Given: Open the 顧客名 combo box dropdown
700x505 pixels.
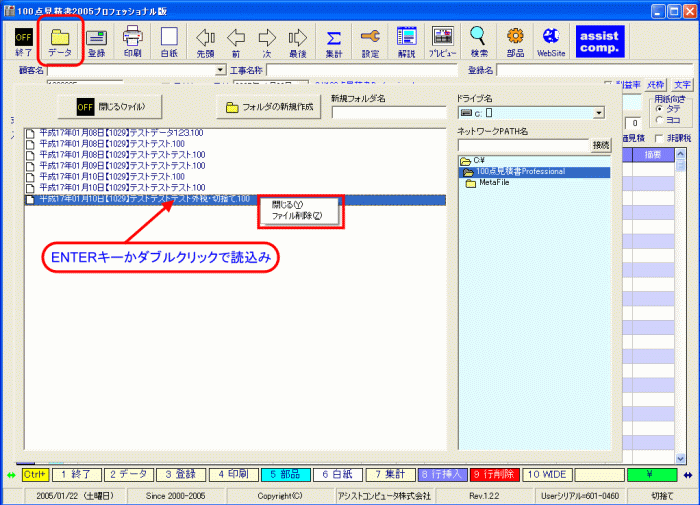Looking at the screenshot, I should coord(221,71).
